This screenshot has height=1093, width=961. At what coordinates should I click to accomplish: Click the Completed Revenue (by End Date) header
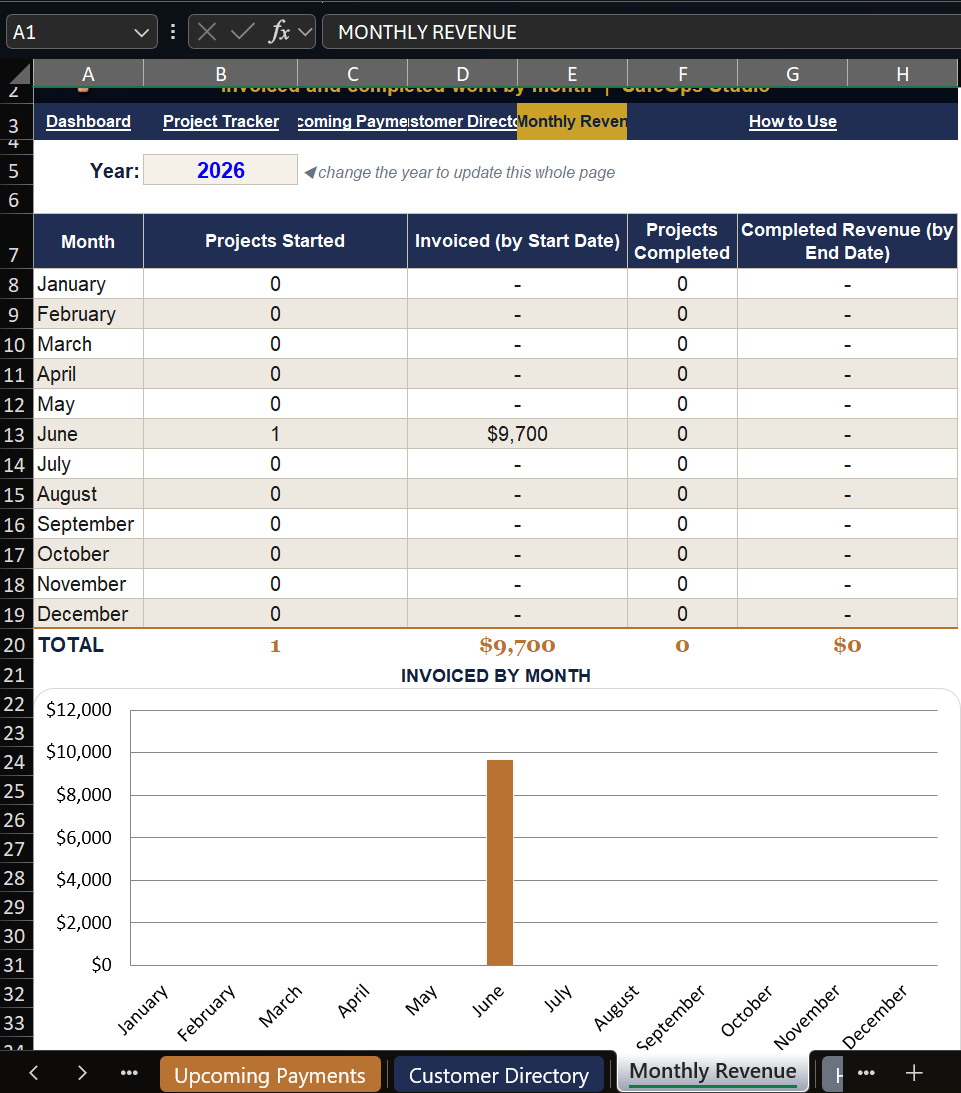pyautogui.click(x=847, y=241)
